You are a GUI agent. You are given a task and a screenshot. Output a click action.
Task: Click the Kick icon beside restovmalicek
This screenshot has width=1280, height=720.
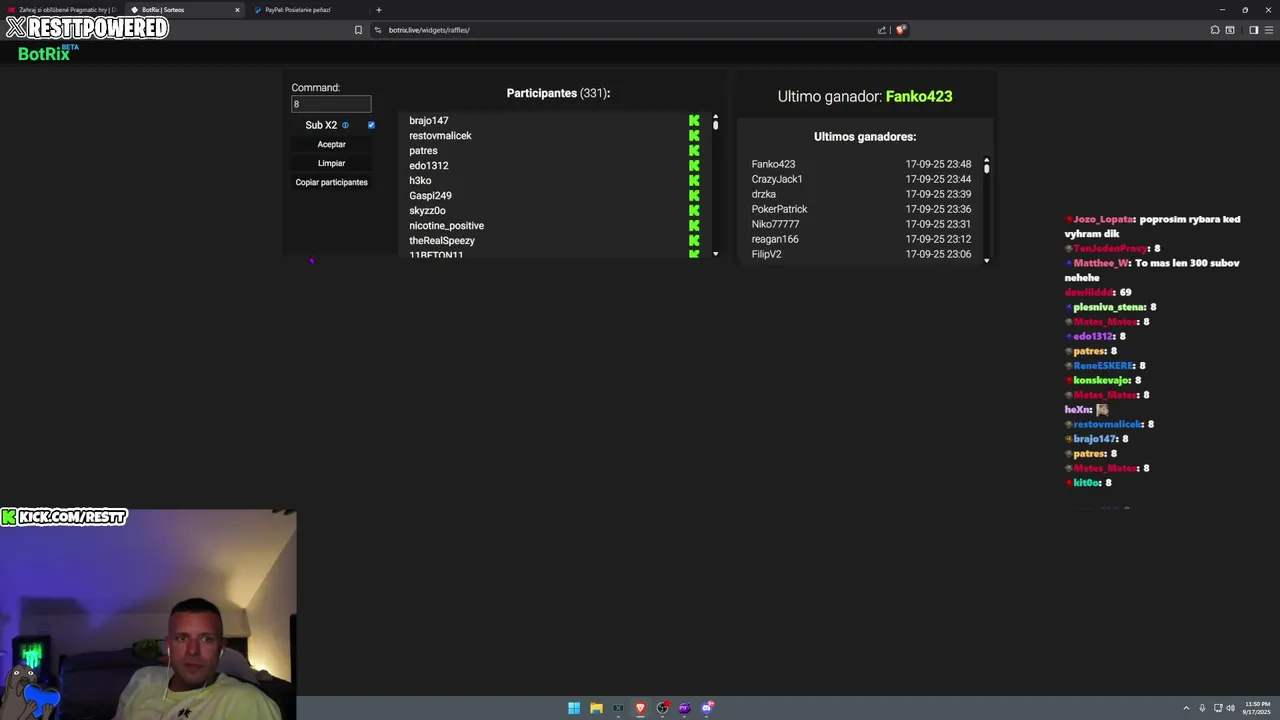click(694, 136)
